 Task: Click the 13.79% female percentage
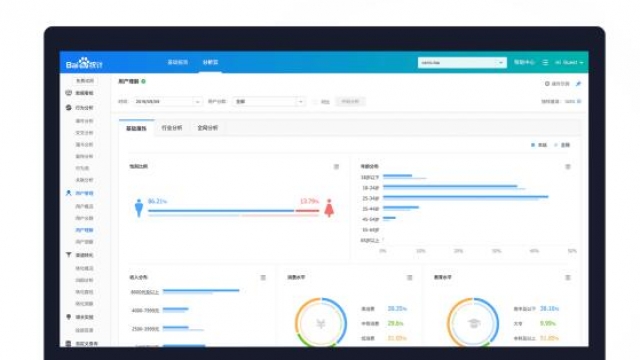pos(309,202)
